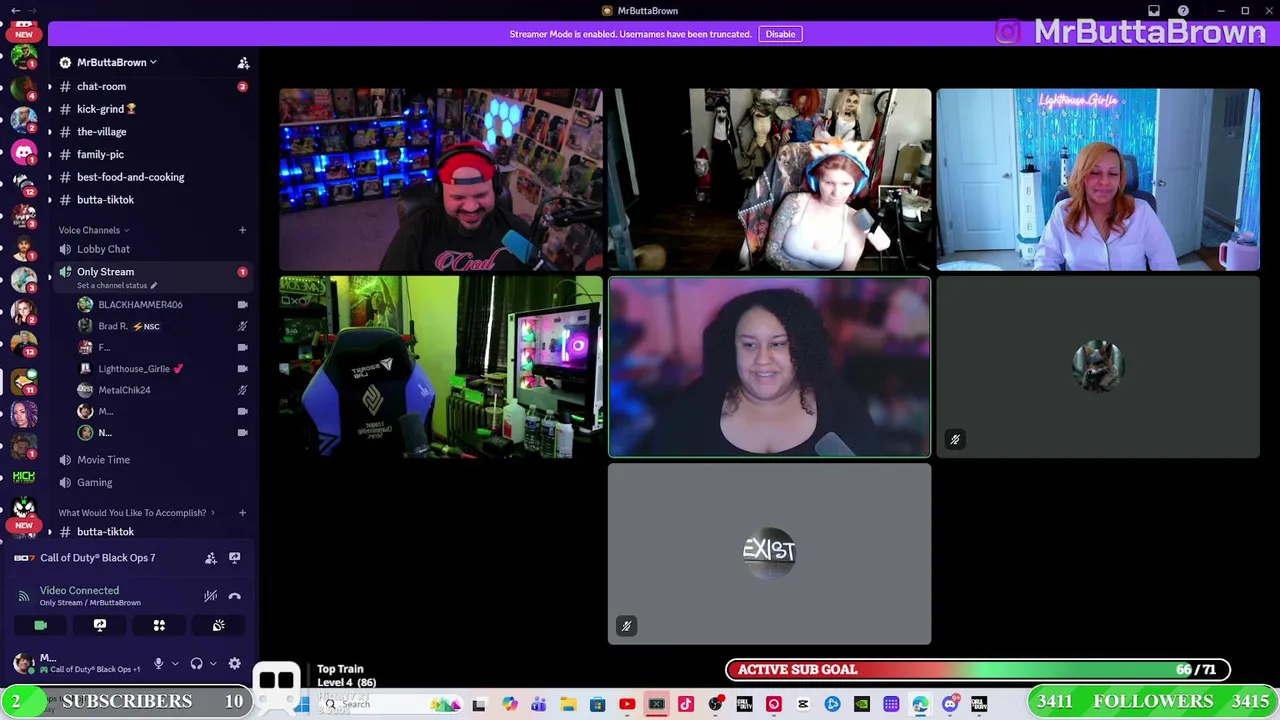Turn off the camera

pos(41,625)
